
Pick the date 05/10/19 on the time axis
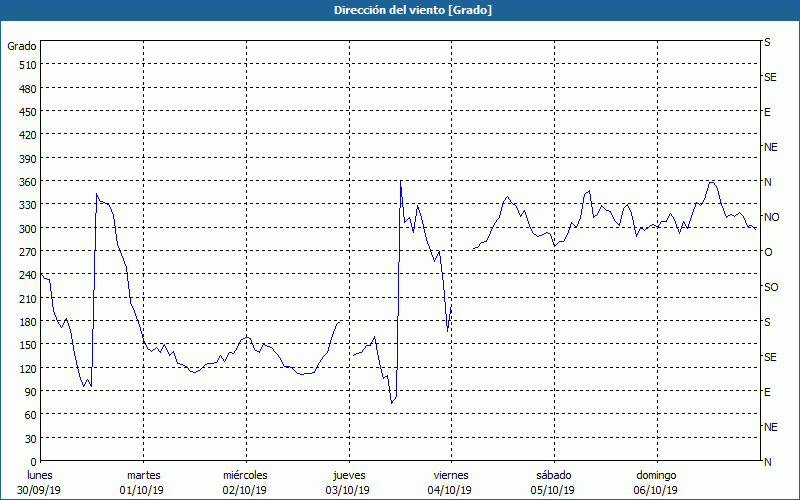(553, 490)
